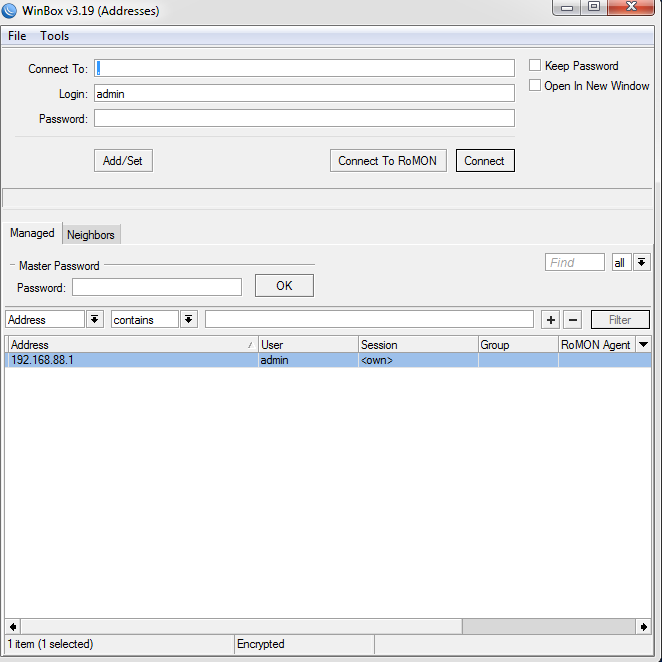Click the Connect button
Screen dimensions: 662x662
pos(485,160)
